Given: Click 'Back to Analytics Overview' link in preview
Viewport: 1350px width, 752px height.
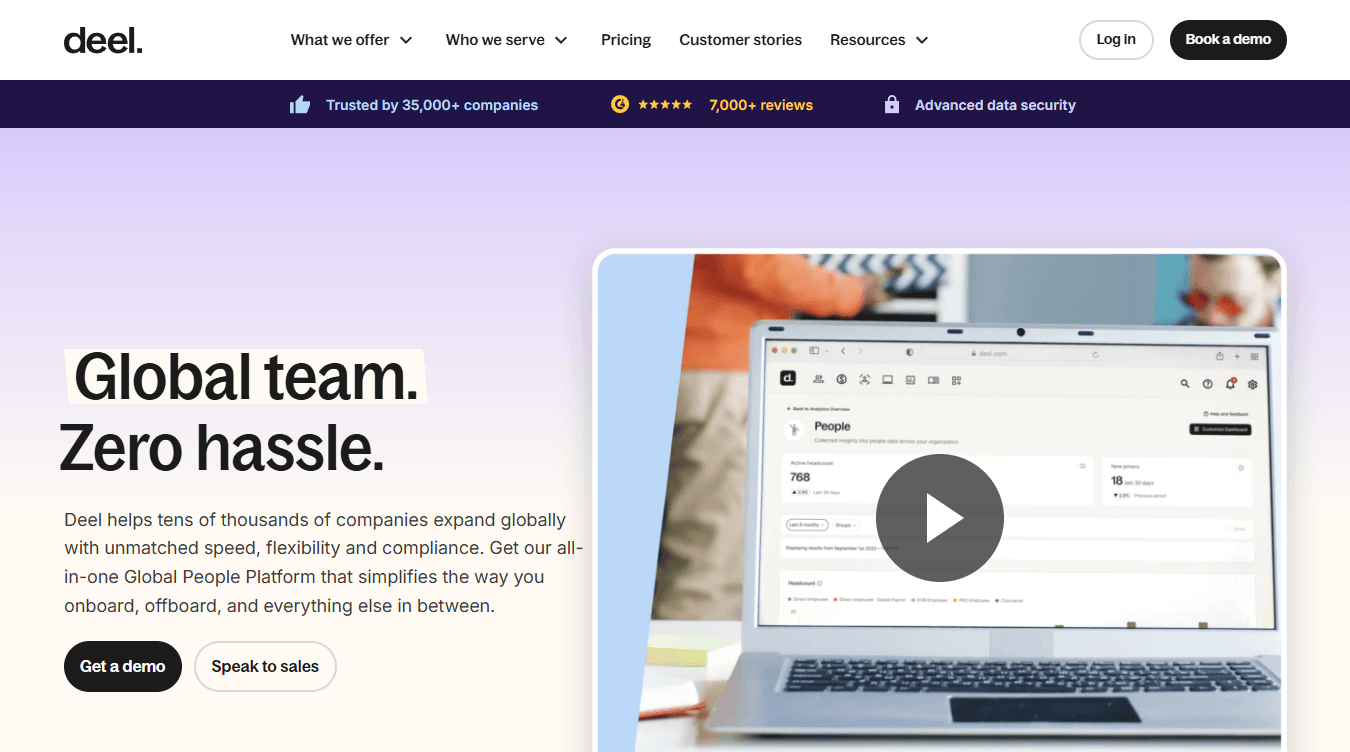Looking at the screenshot, I should 818,409.
